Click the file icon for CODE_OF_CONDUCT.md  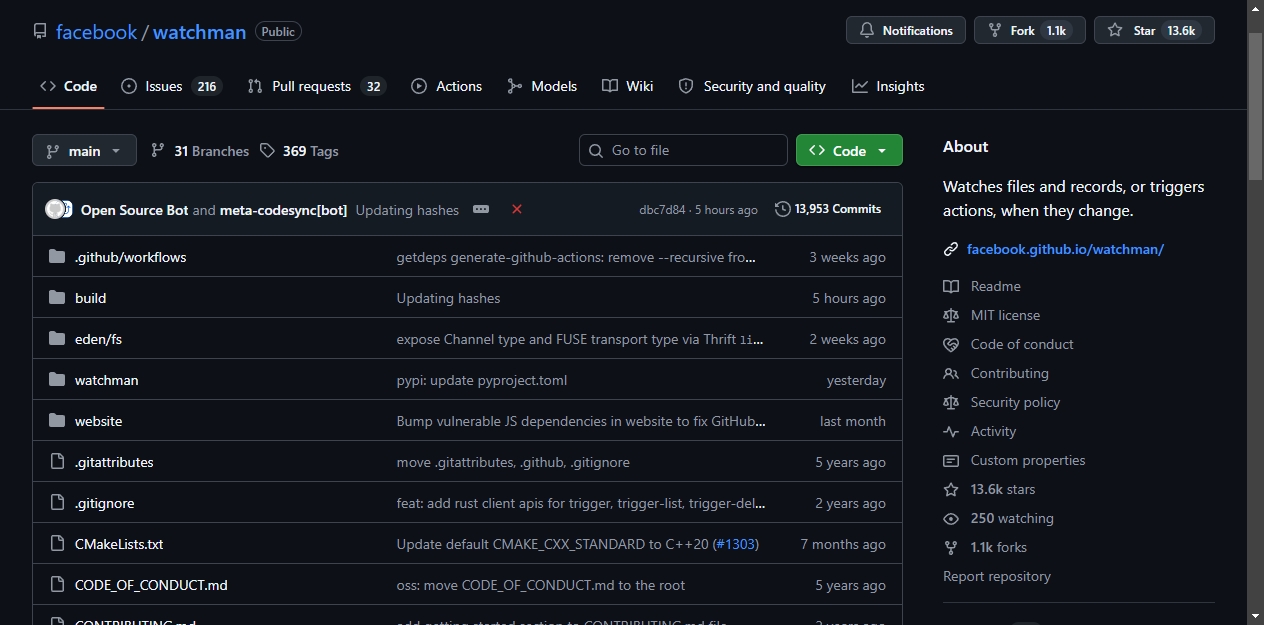[57, 585]
